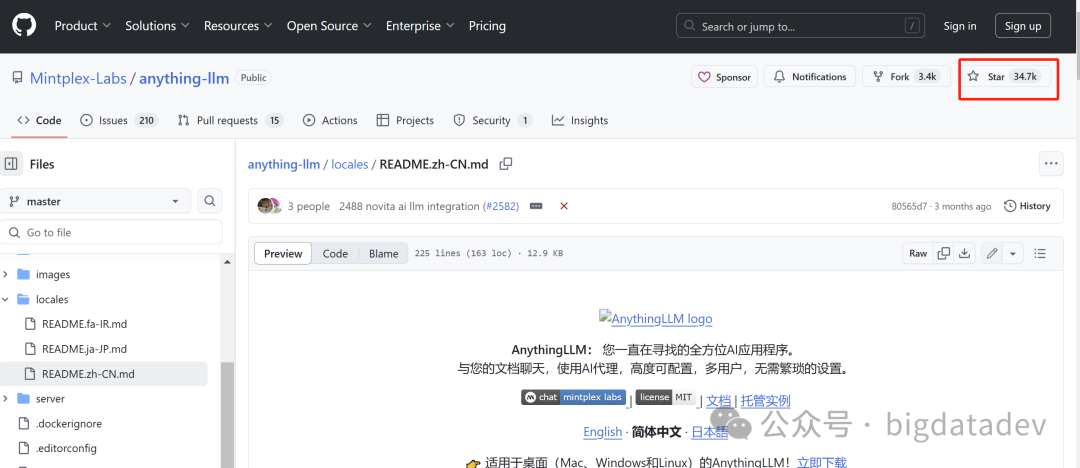Expand the Enterprise menu

[x=420, y=26]
